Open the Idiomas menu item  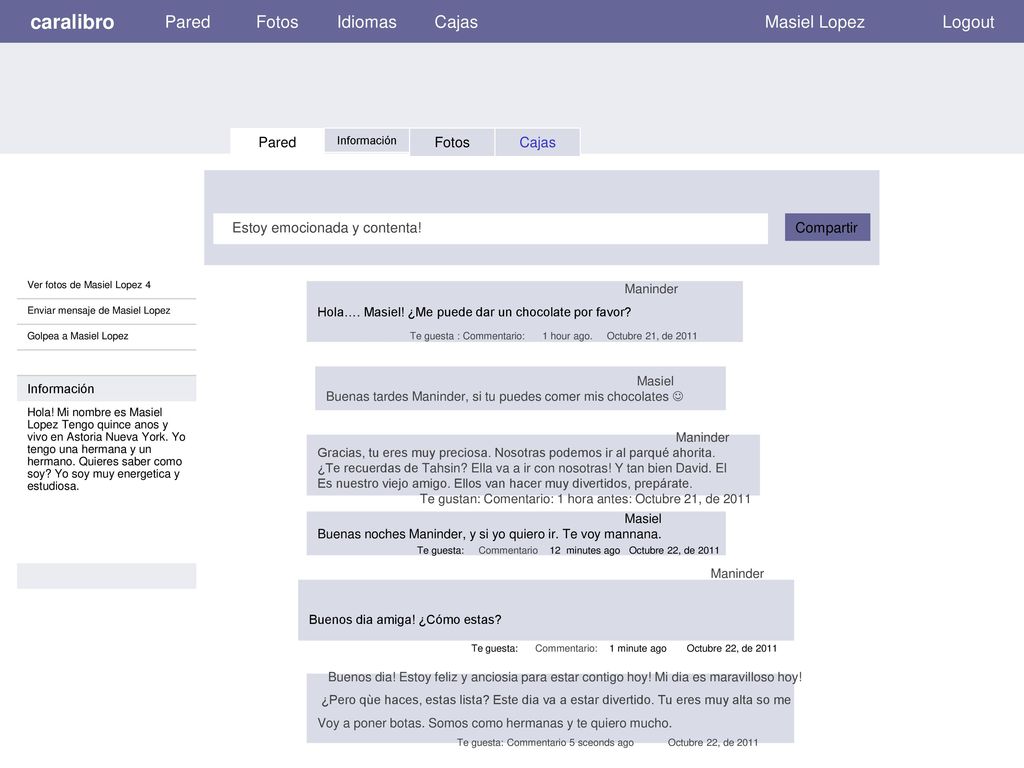(x=366, y=22)
